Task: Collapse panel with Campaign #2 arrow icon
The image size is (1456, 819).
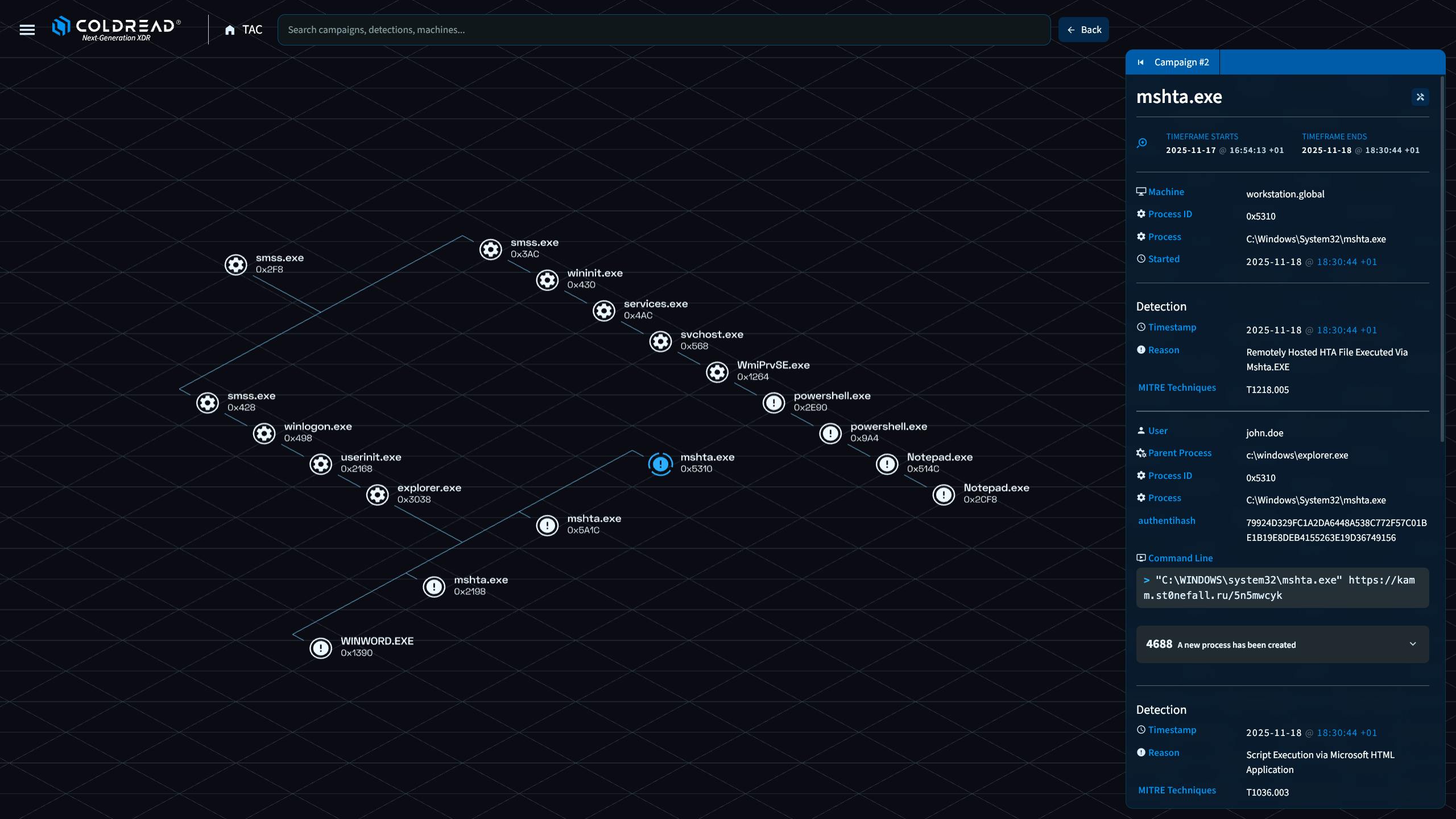Action: click(1140, 63)
